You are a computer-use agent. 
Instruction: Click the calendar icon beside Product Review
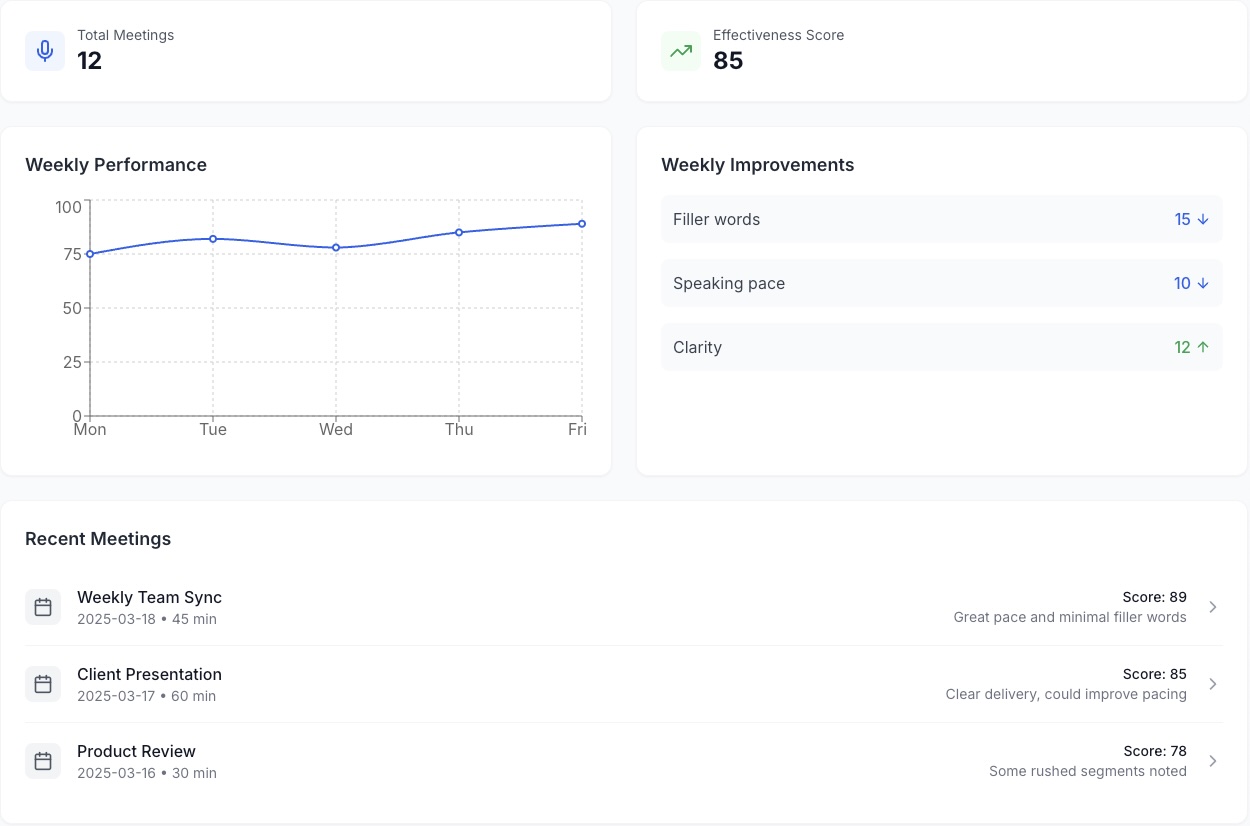tap(43, 761)
